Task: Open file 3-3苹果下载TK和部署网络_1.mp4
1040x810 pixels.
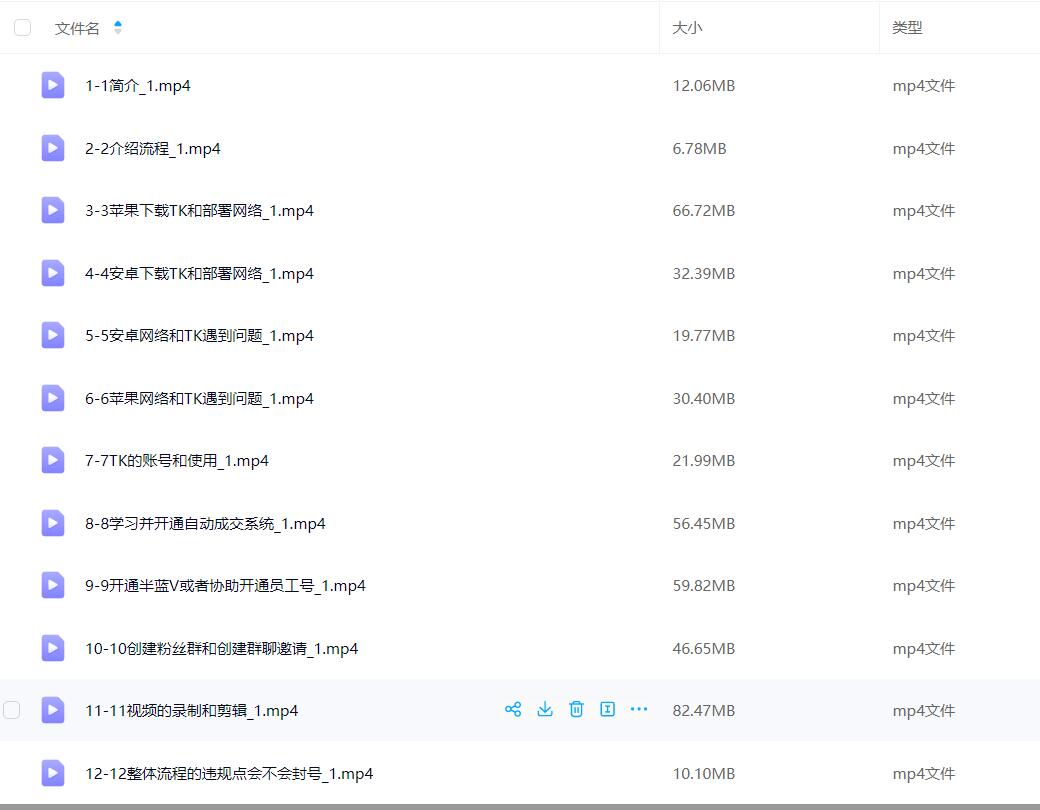Action: pos(199,211)
